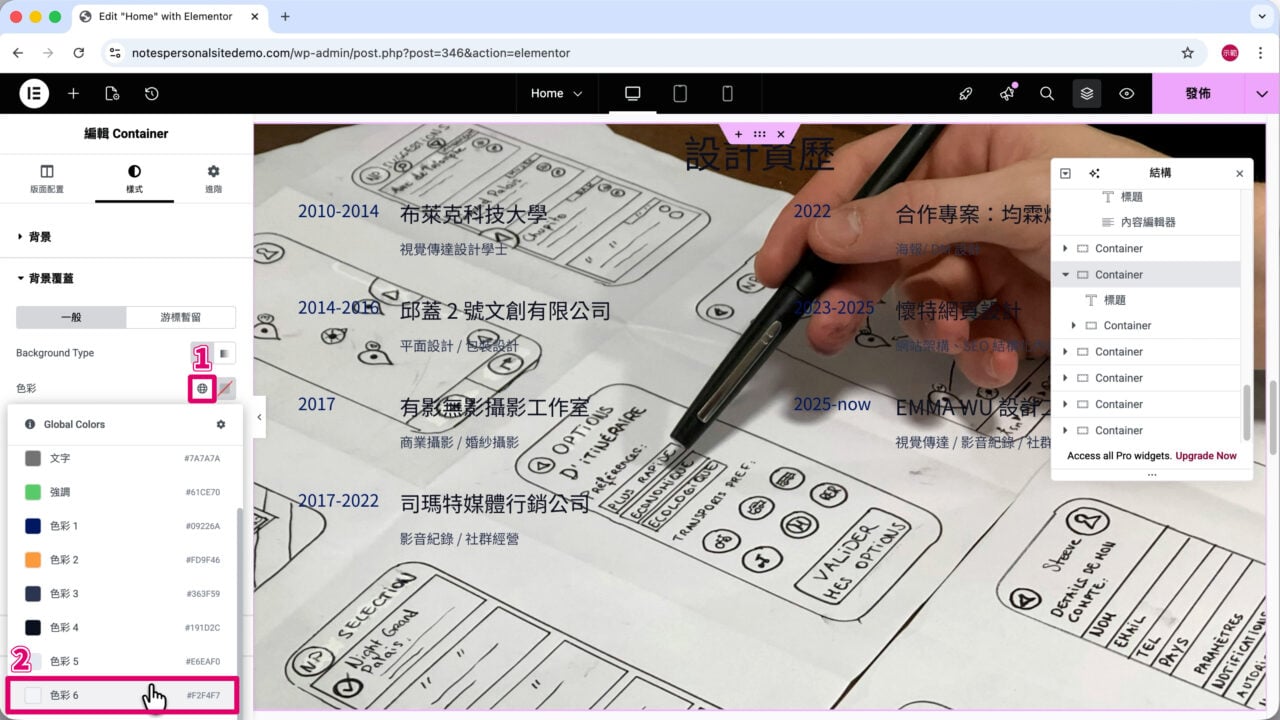Switch to the 版面配置 tab

pos(47,178)
